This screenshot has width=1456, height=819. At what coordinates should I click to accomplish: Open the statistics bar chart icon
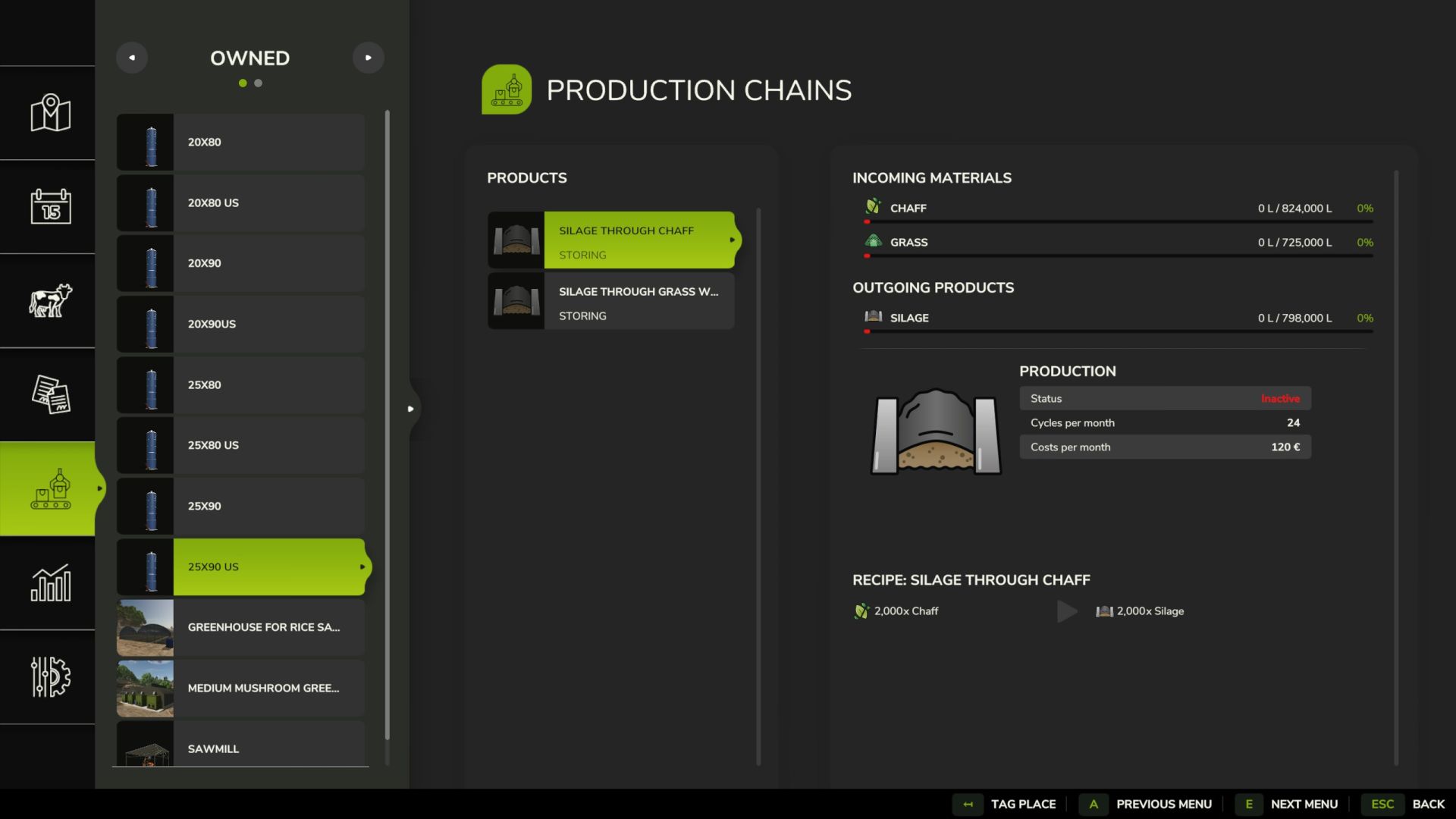coord(50,583)
